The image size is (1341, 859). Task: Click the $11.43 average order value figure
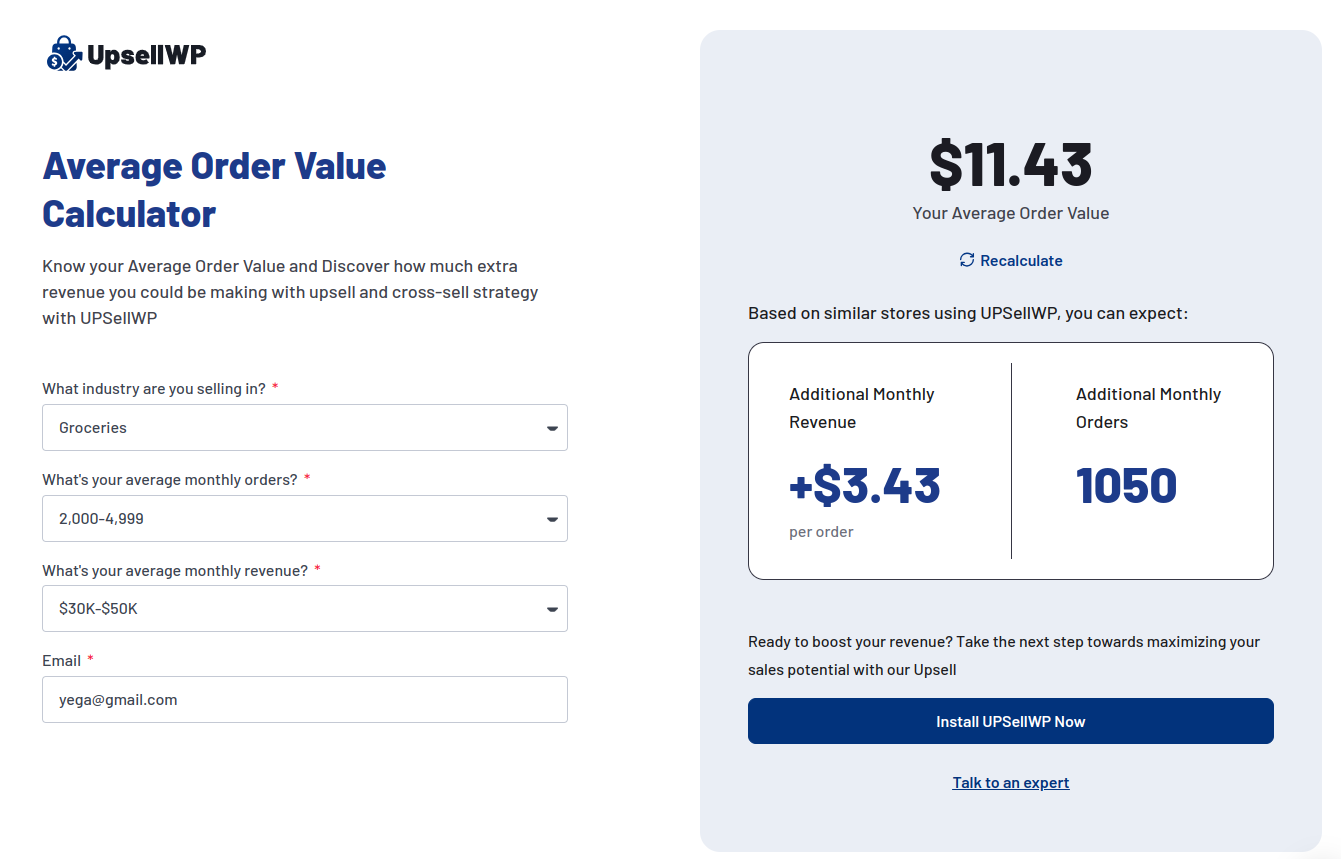(1011, 164)
